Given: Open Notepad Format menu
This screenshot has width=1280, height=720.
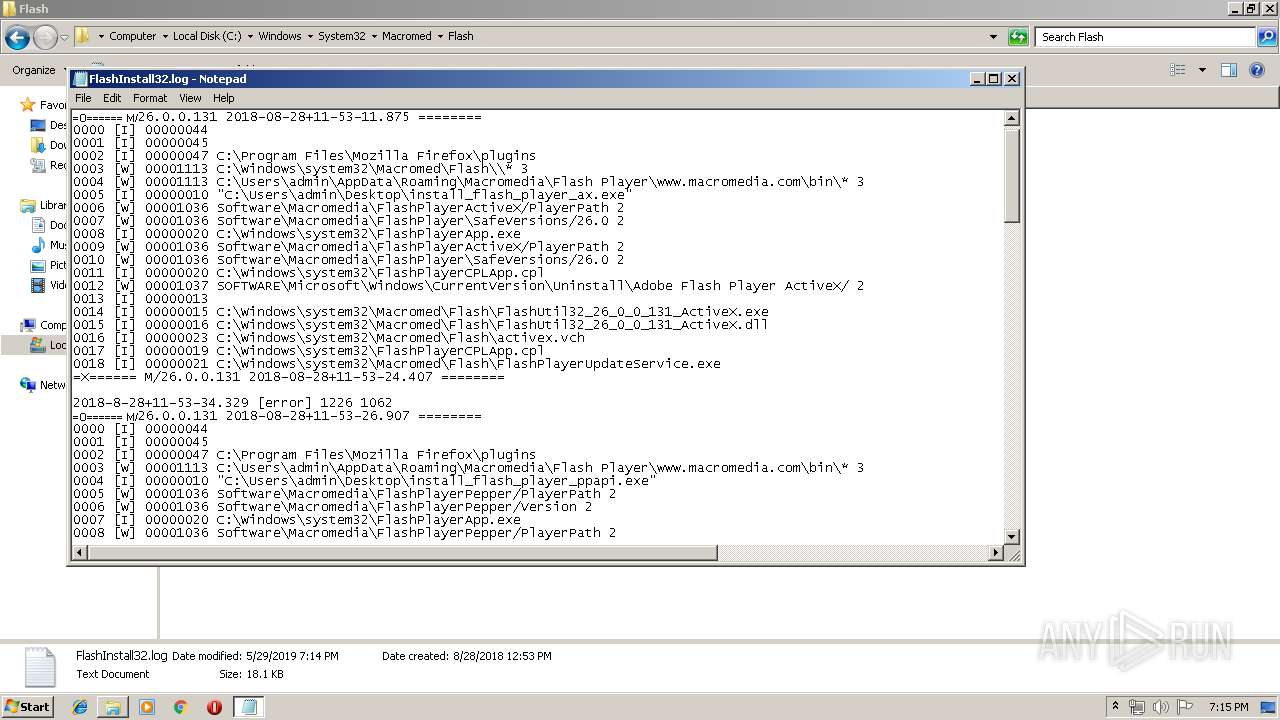Looking at the screenshot, I should click(150, 98).
